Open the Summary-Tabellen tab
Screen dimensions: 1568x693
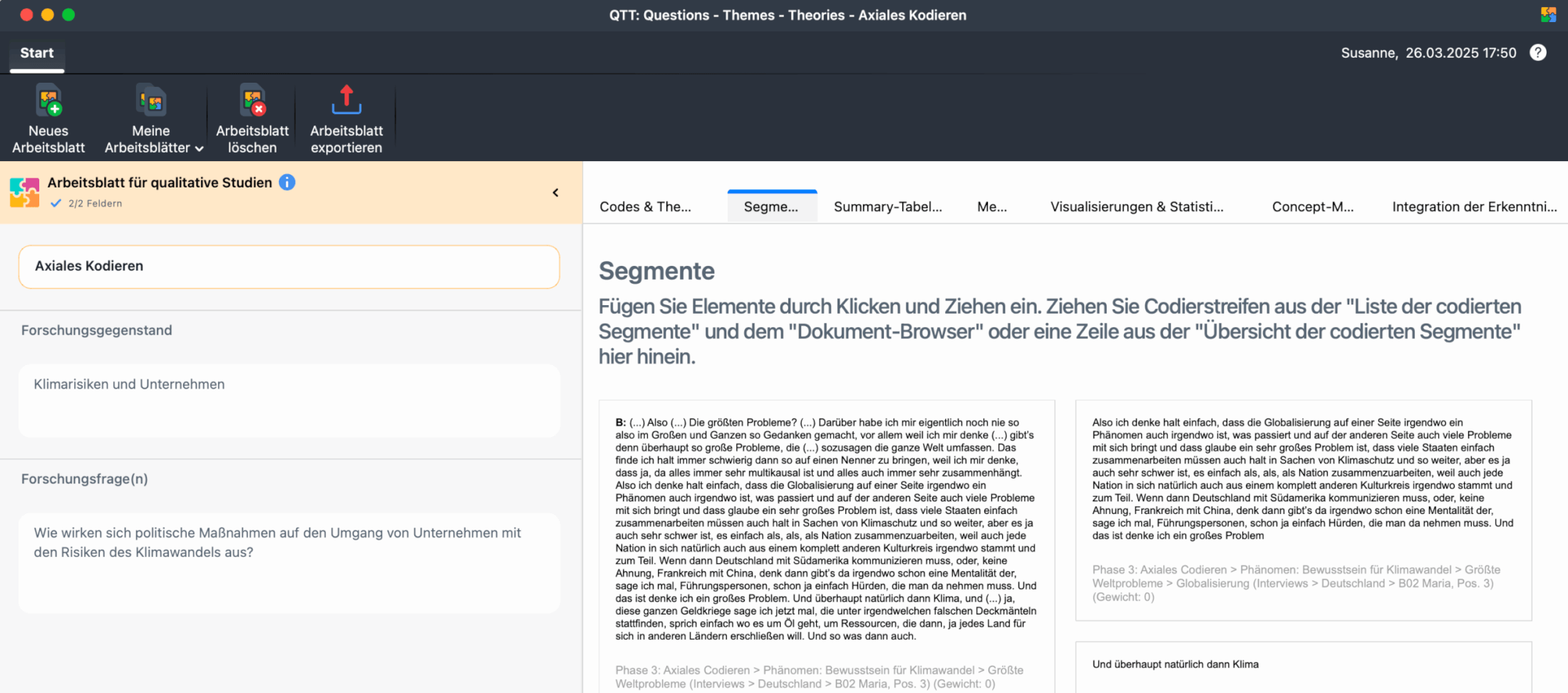pyautogui.click(x=887, y=207)
